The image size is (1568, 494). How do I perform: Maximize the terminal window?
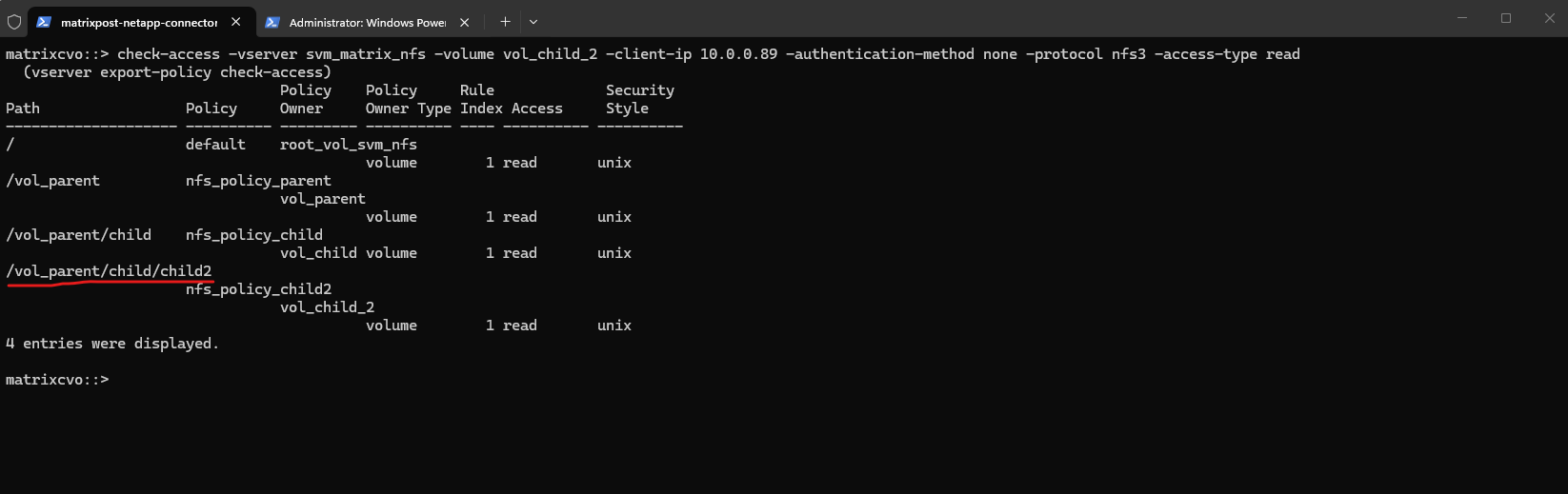1506,18
